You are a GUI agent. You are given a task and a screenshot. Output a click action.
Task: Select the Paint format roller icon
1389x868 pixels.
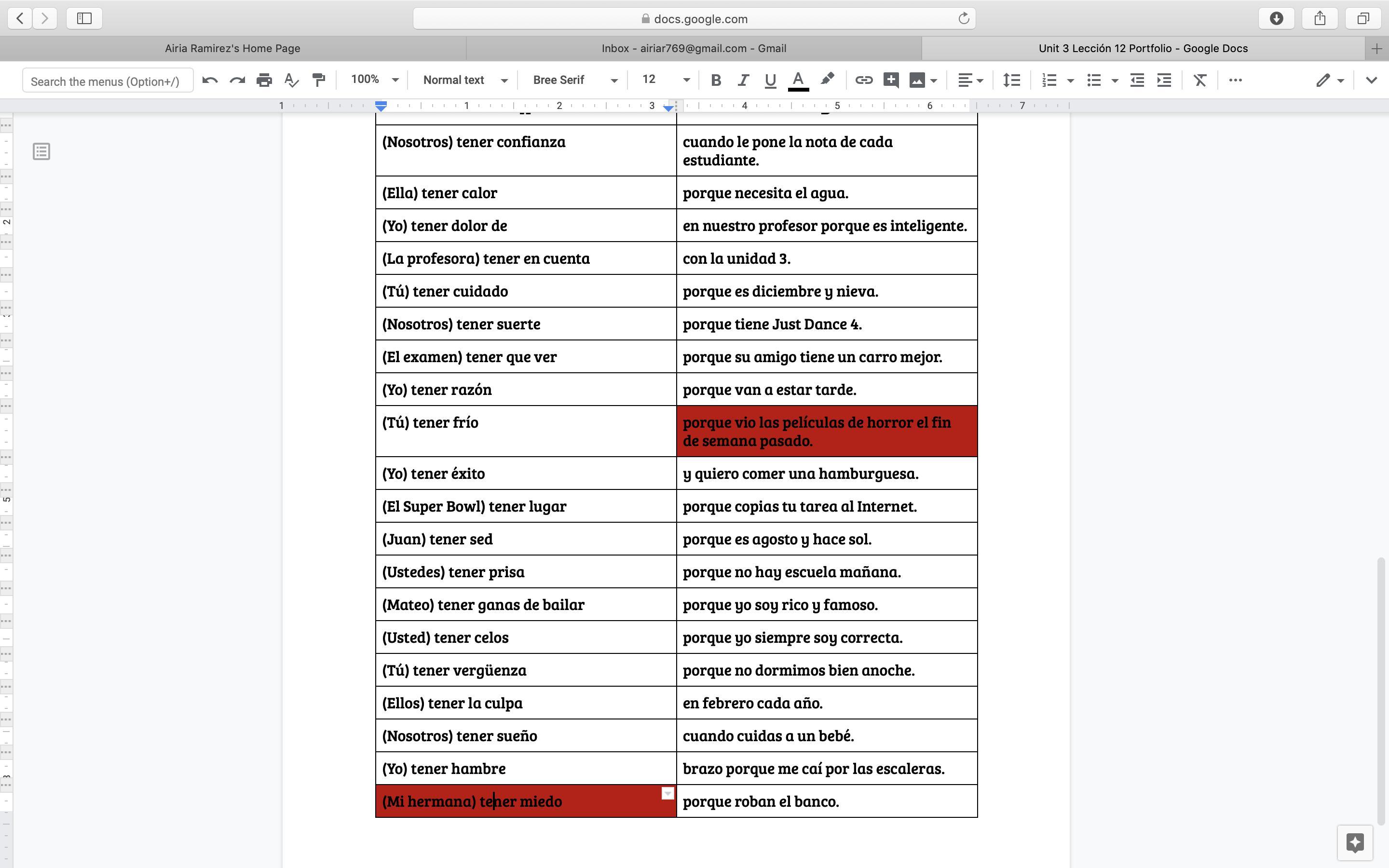(318, 81)
